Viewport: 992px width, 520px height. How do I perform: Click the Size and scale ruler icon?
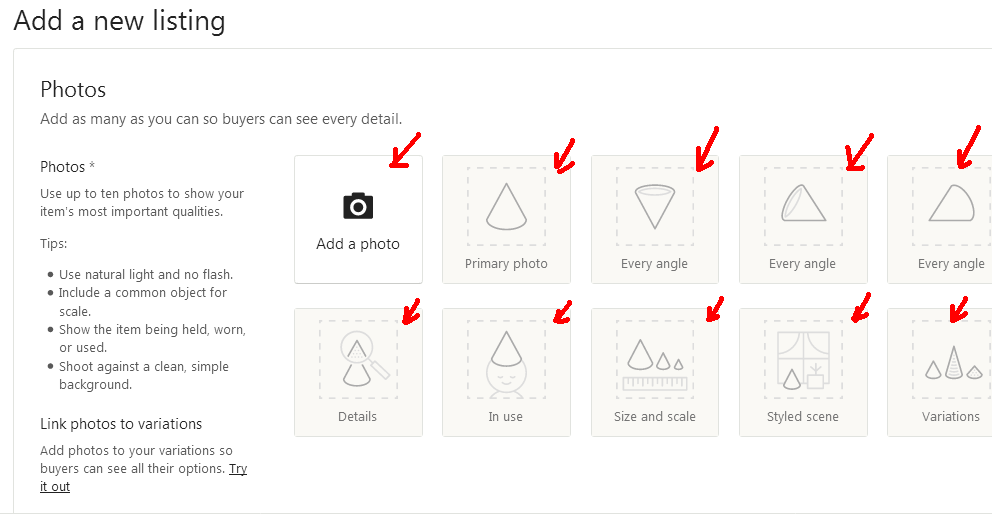pos(655,365)
